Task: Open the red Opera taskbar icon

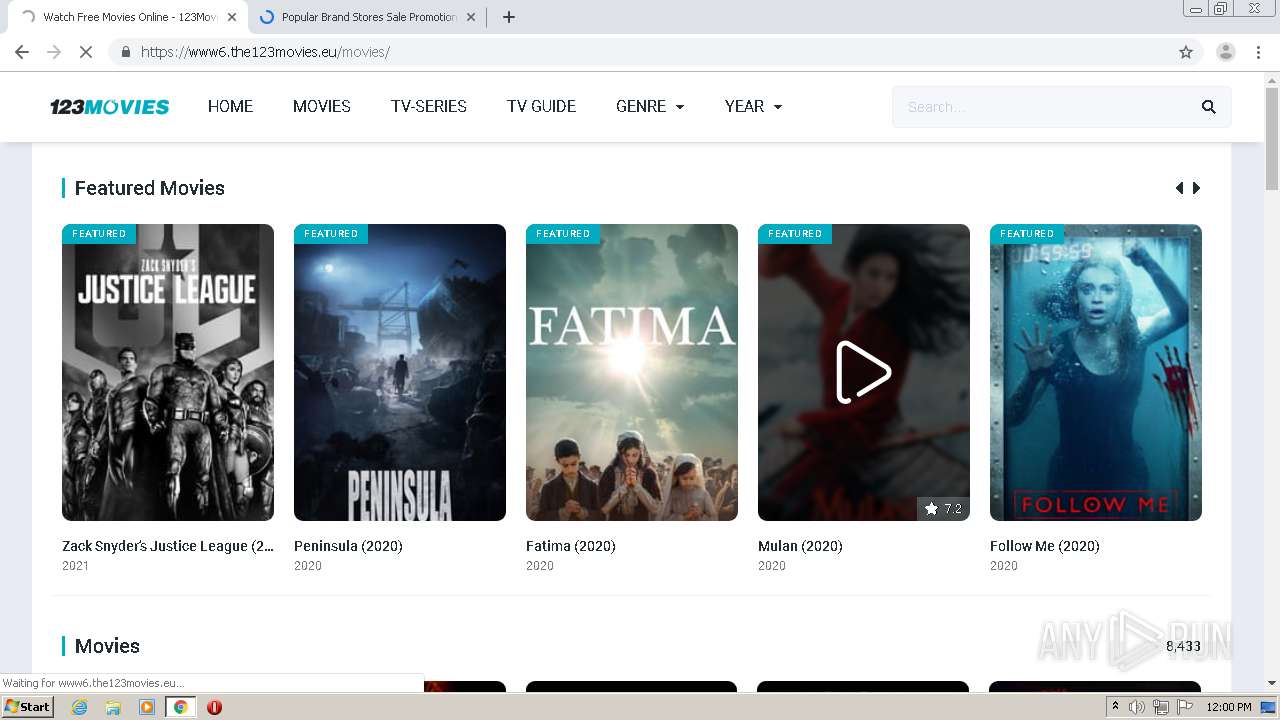Action: point(214,707)
